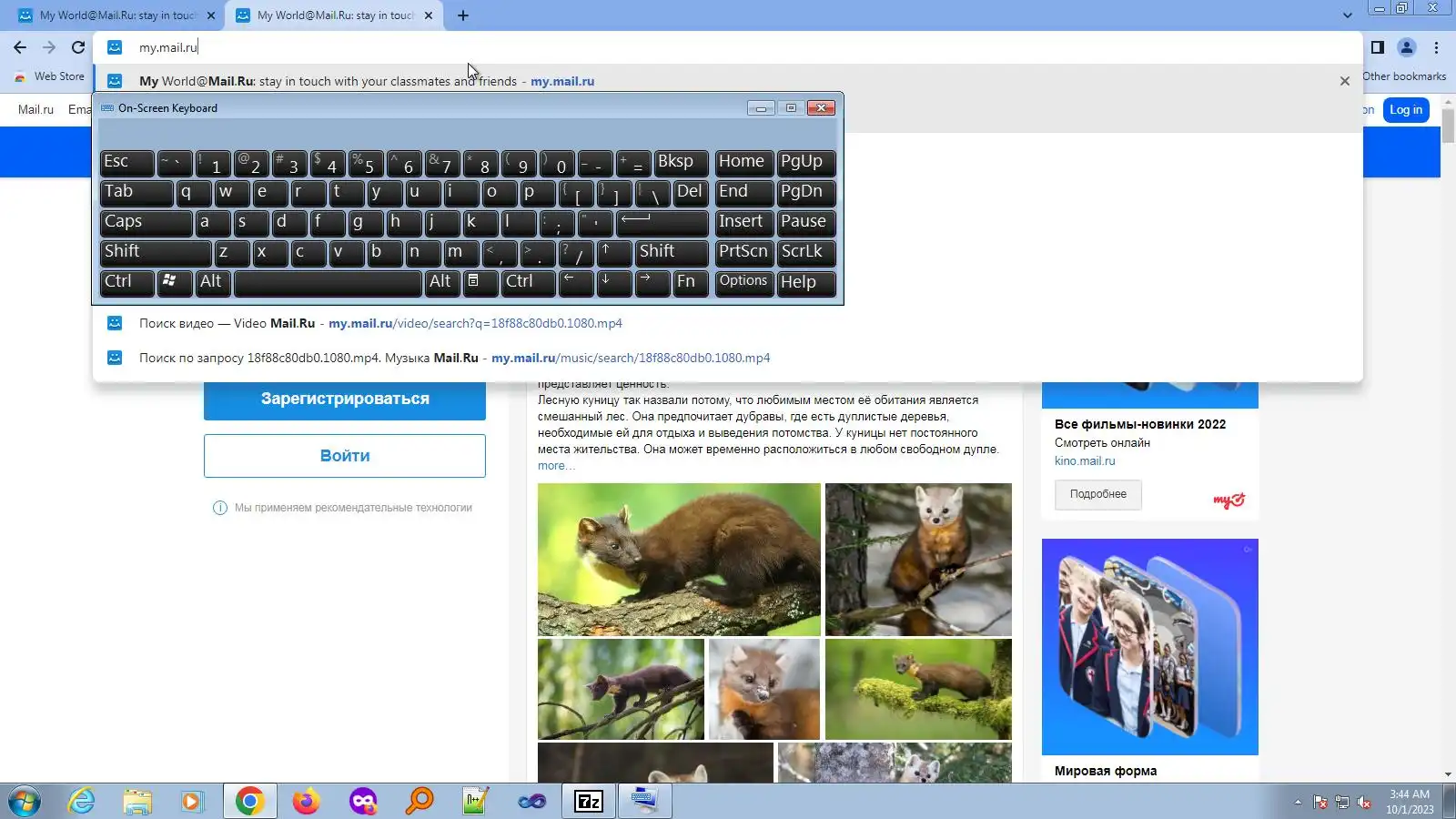Click the address bar containing my.mail.ru
Screen dimensions: 1456x819
coord(728,47)
